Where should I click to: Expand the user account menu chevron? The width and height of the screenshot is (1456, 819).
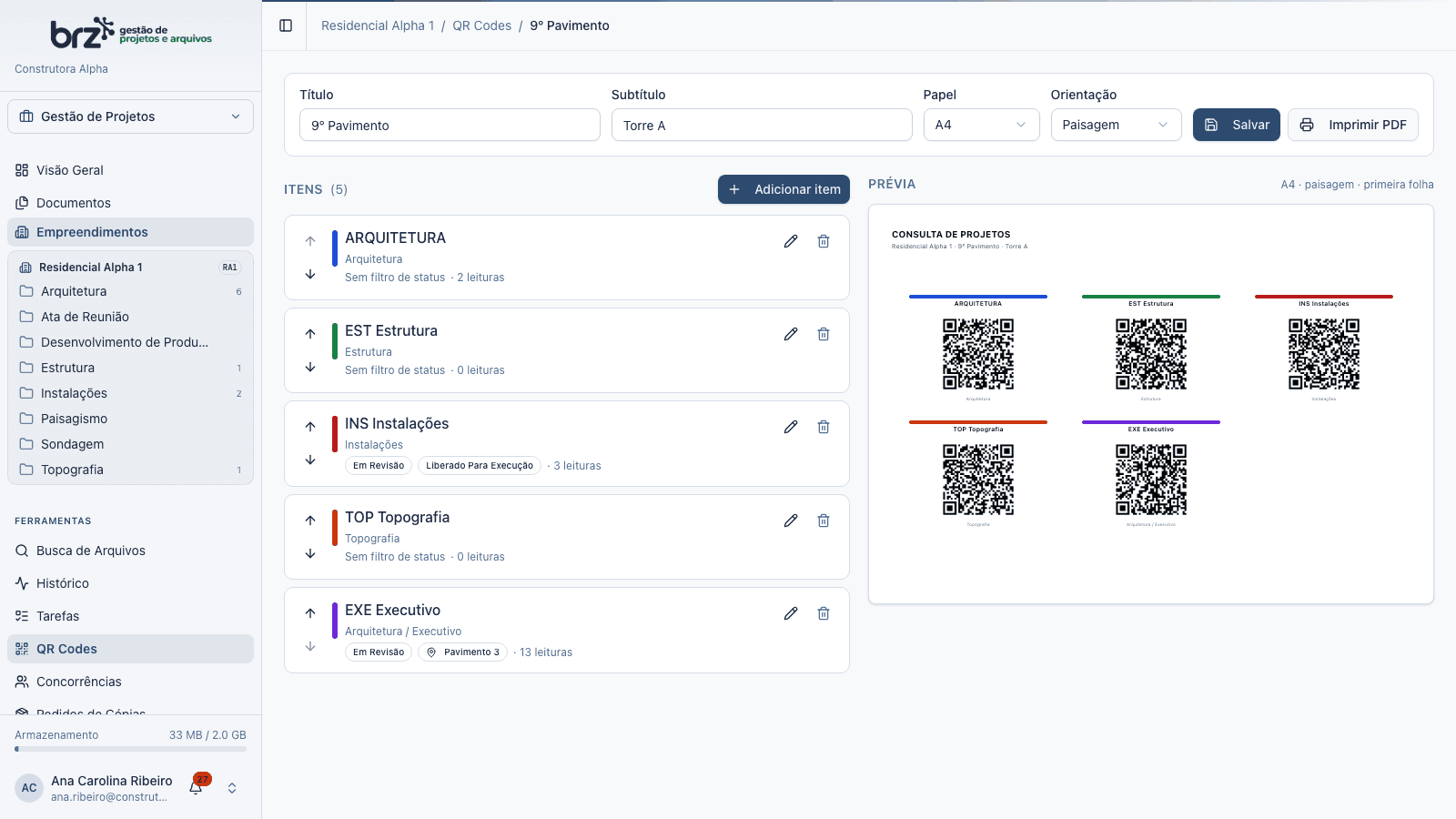tap(232, 788)
